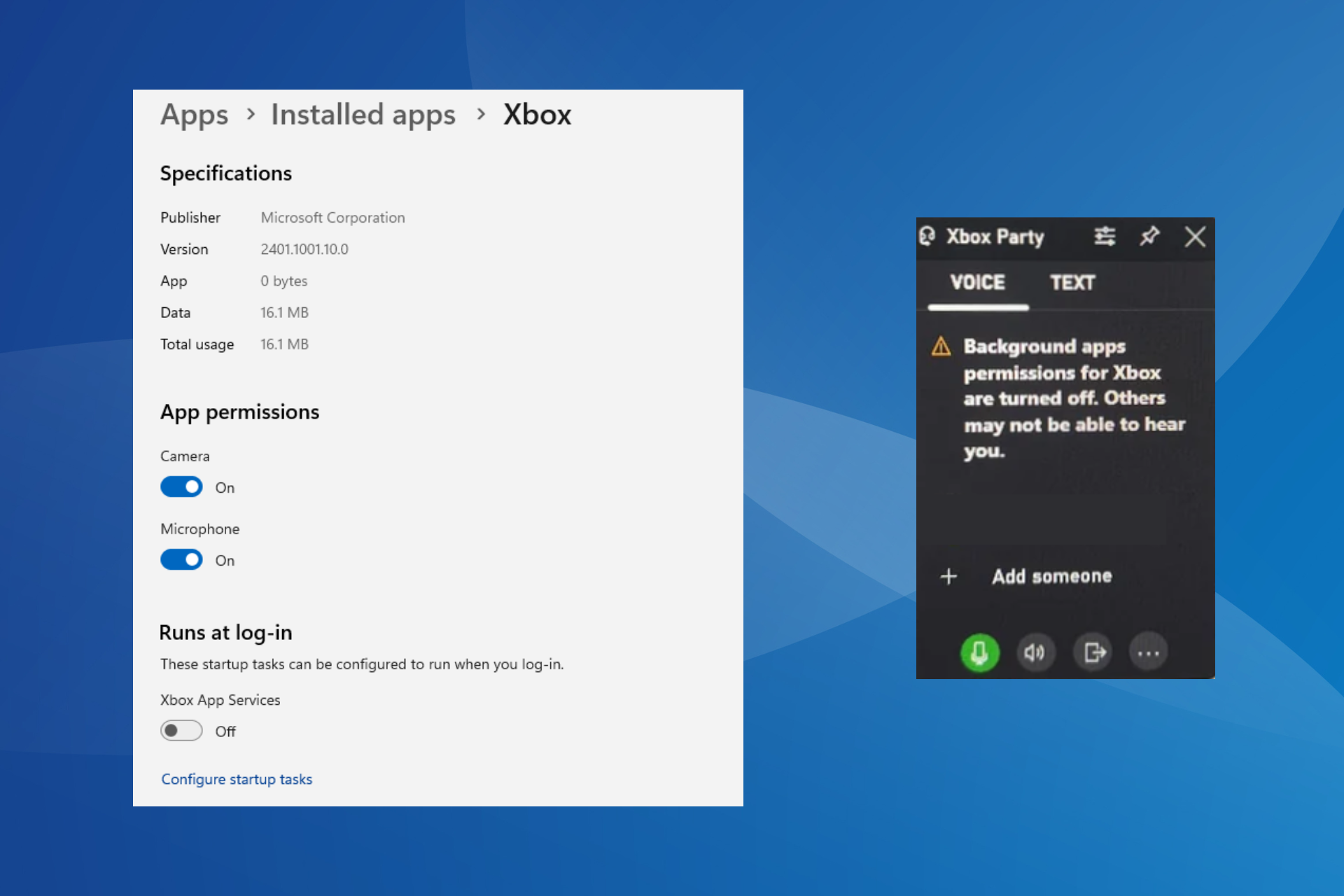Image resolution: width=1344 pixels, height=896 pixels.
Task: Close the Xbox Party widget
Action: 1195,237
